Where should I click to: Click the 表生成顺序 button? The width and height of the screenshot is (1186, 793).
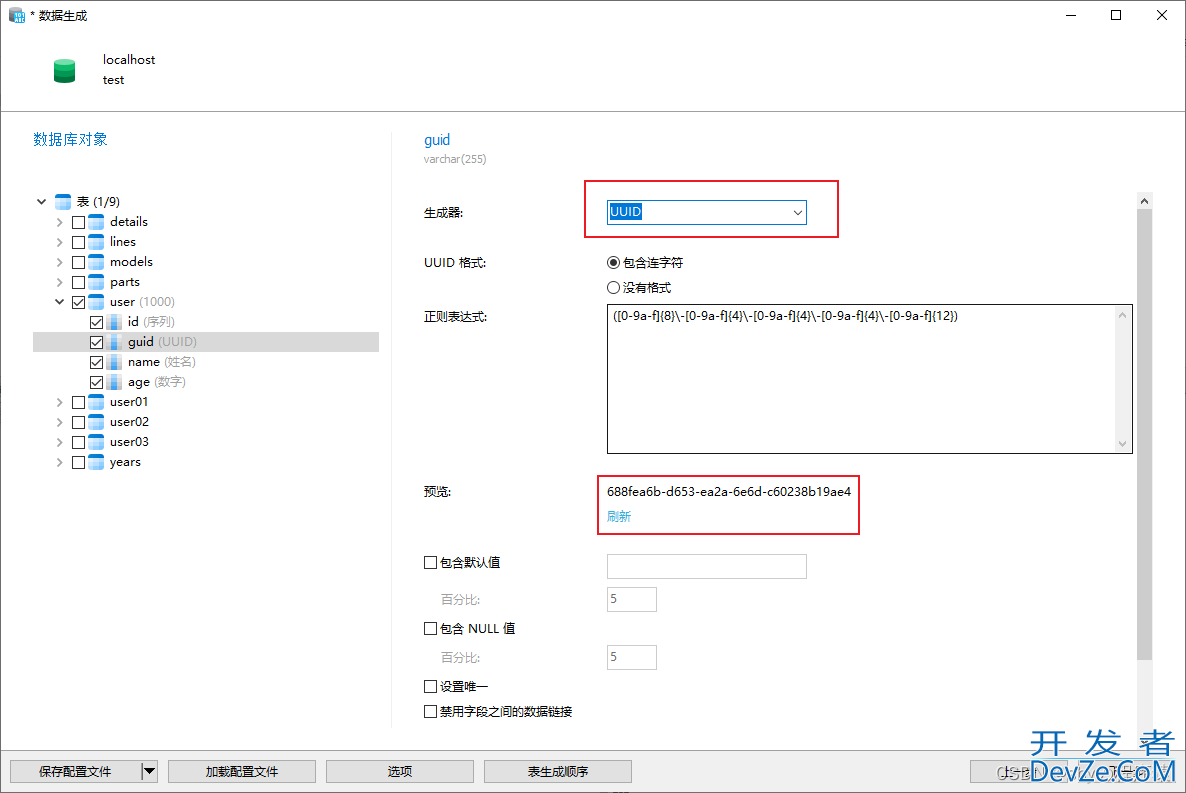tap(557, 771)
